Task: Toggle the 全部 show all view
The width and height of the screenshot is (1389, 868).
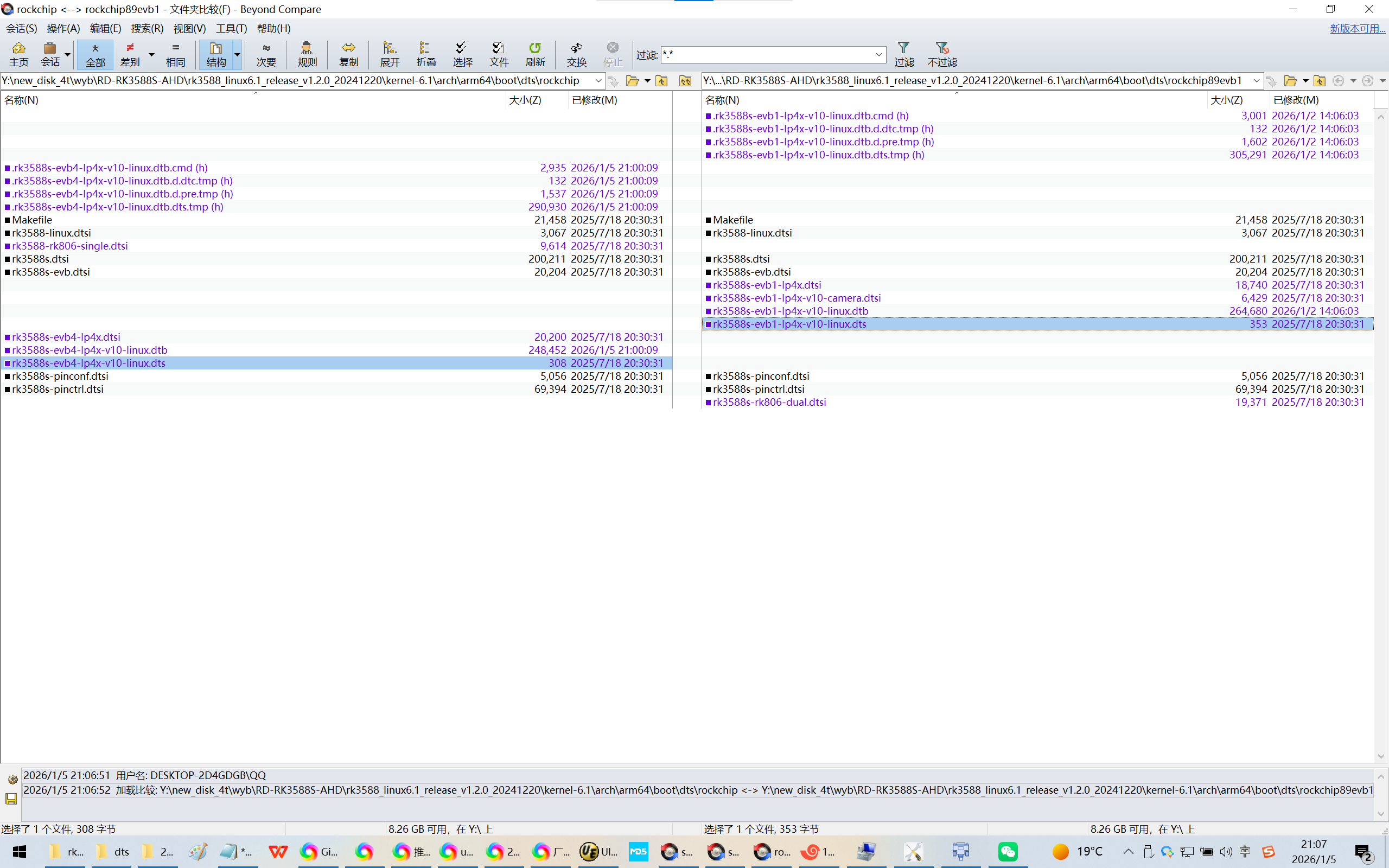Action: coord(95,54)
